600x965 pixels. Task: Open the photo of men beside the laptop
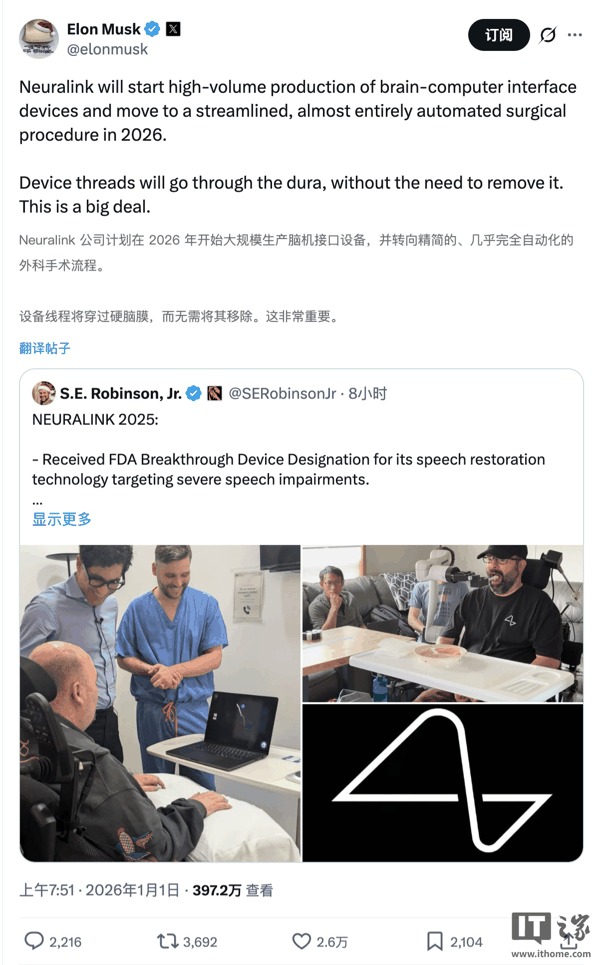coord(160,703)
